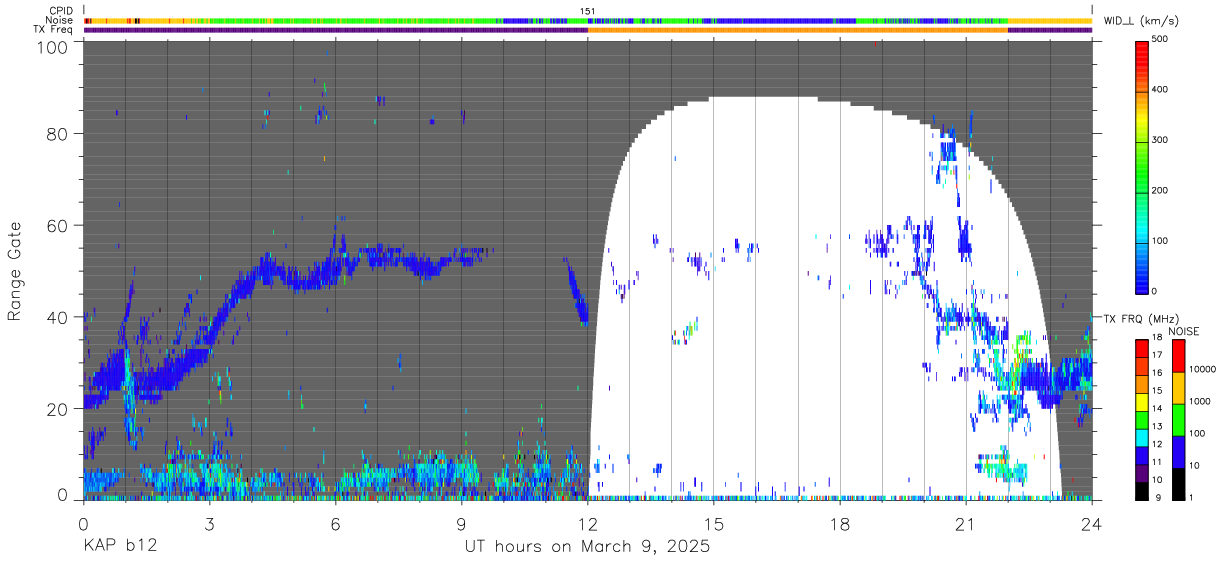Click the 1000 tick on the NOISE legend
Screen dimensions: 1228x567
coord(1201,402)
